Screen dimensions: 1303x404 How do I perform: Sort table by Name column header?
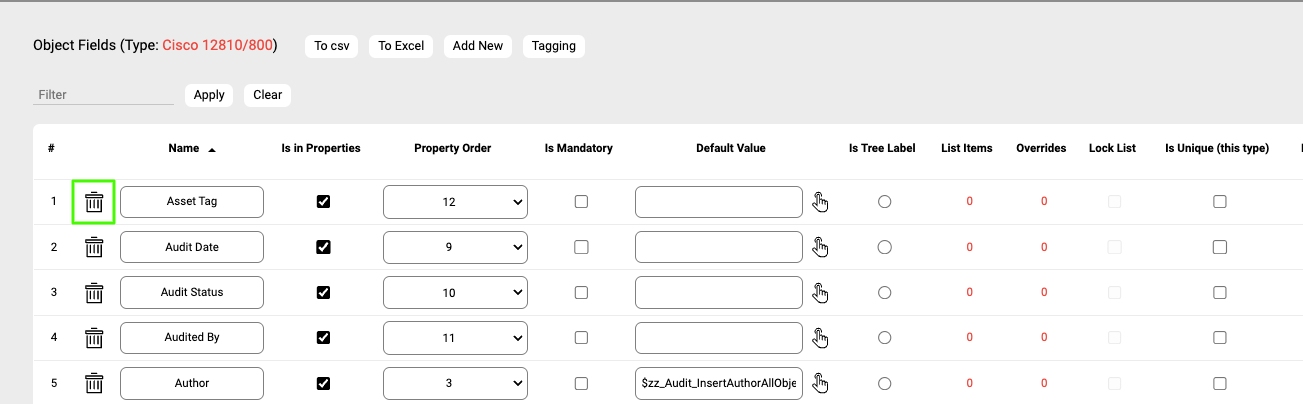[x=184, y=148]
